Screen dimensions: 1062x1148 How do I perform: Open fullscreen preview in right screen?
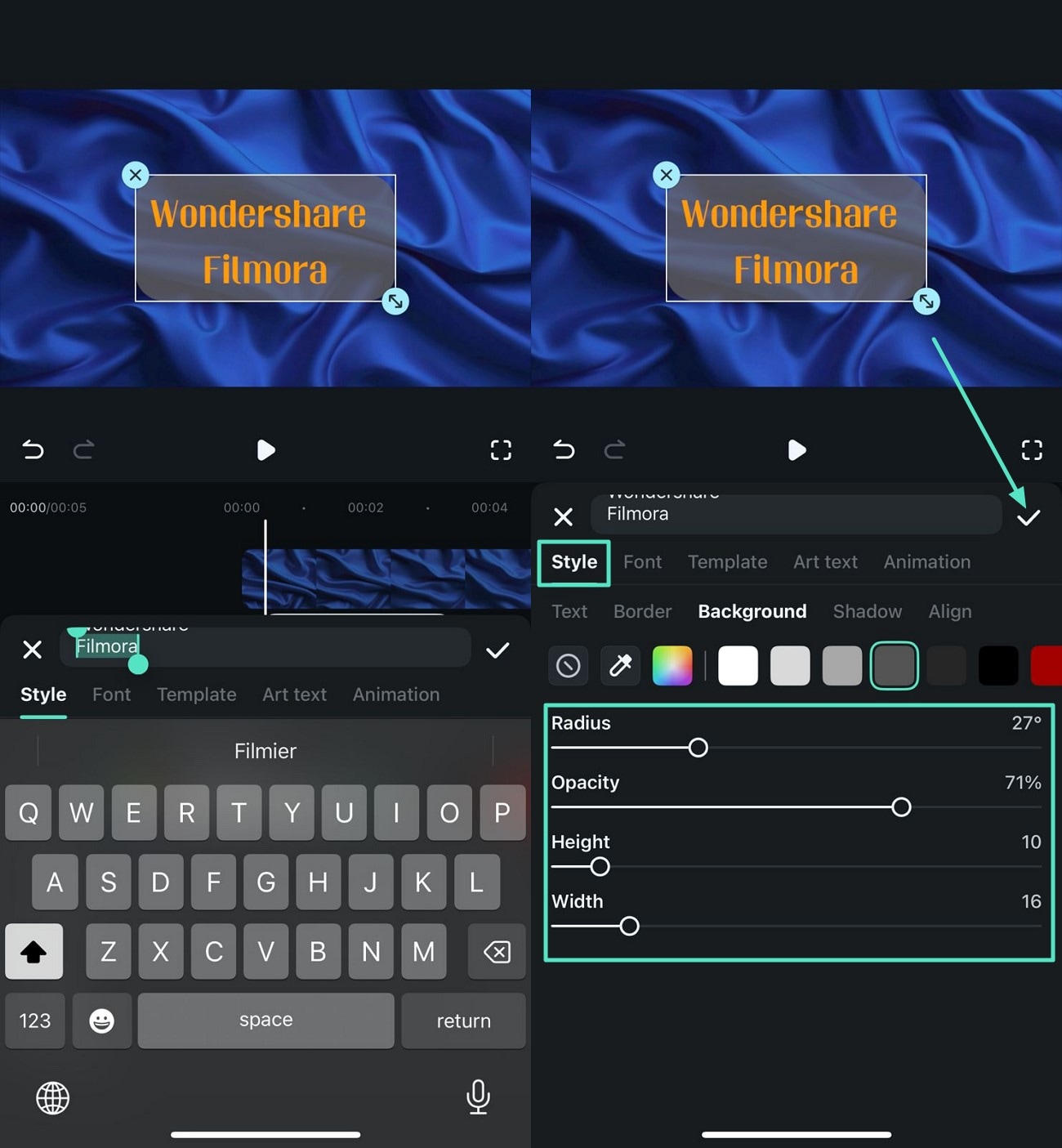1032,450
